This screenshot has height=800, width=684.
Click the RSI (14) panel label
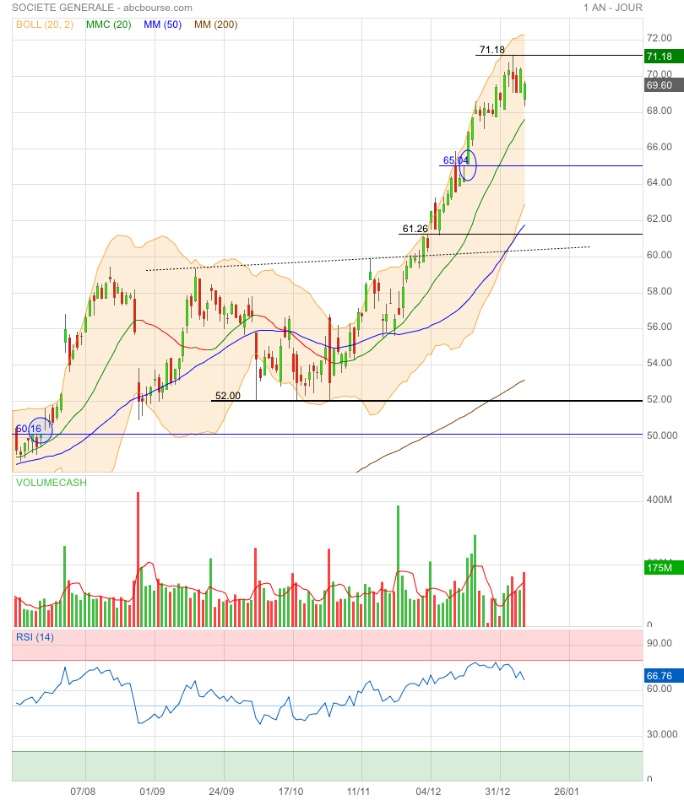pyautogui.click(x=35, y=637)
